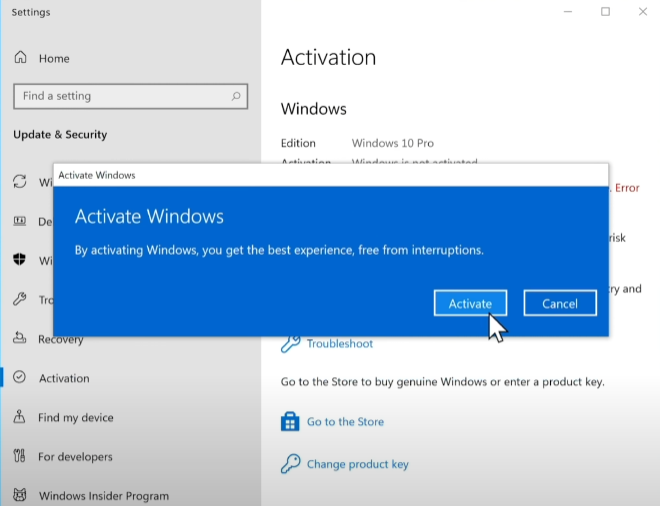Open Find my device settings
Viewport: 660px width, 506px height.
point(75,417)
